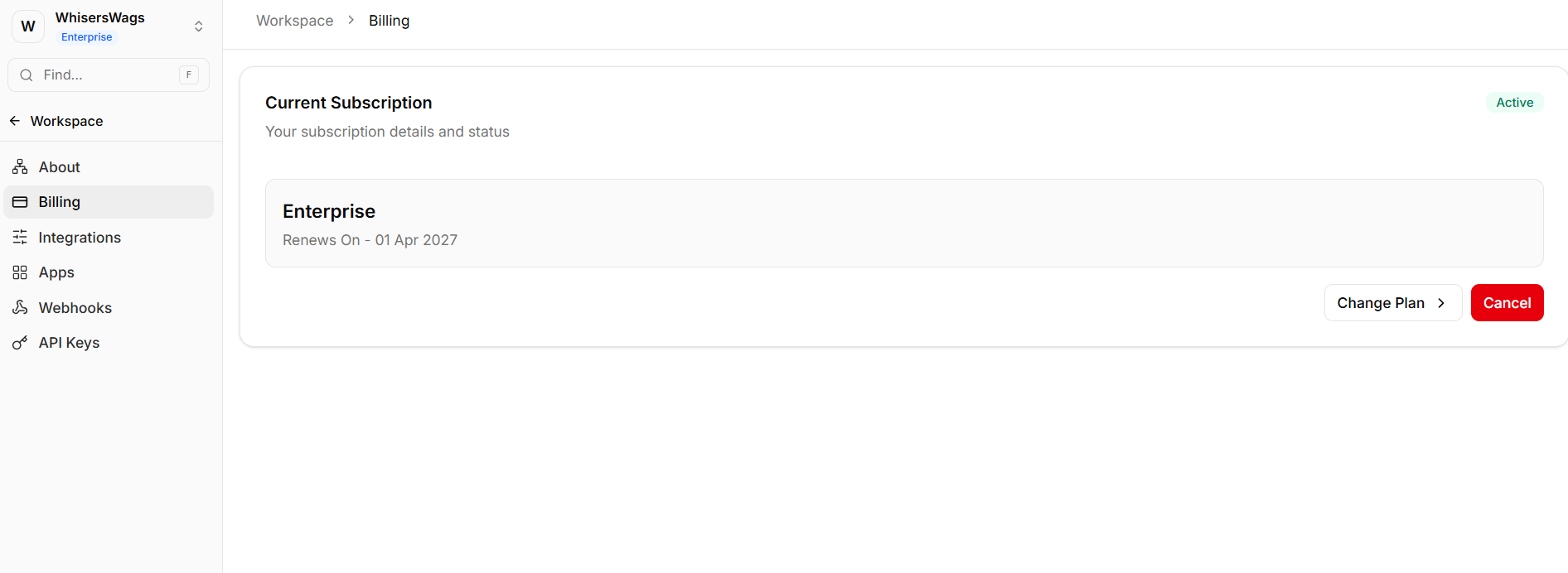
Task: Click the API Keys key icon
Action: pyautogui.click(x=20, y=343)
